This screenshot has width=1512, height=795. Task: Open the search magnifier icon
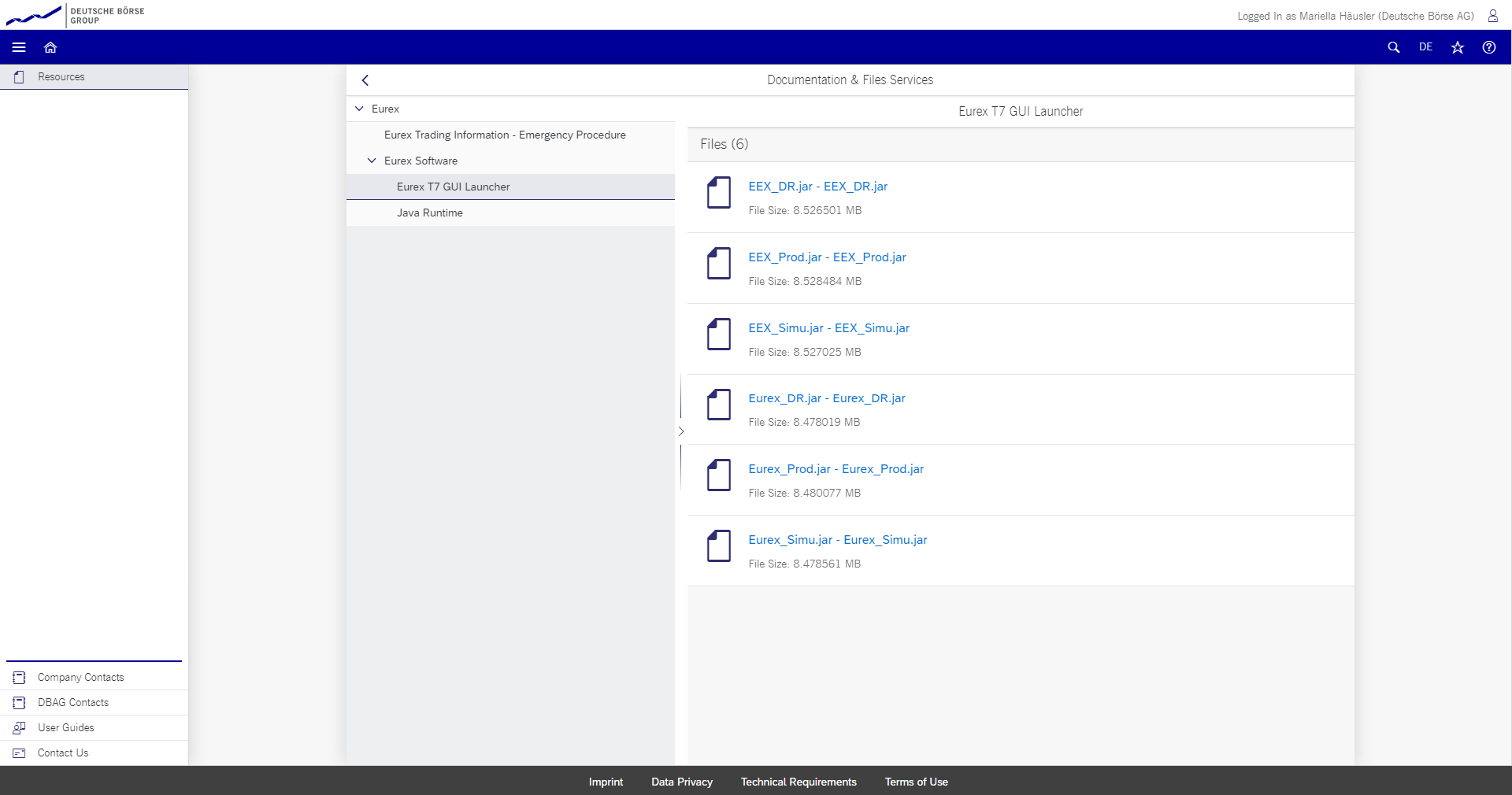pos(1393,47)
